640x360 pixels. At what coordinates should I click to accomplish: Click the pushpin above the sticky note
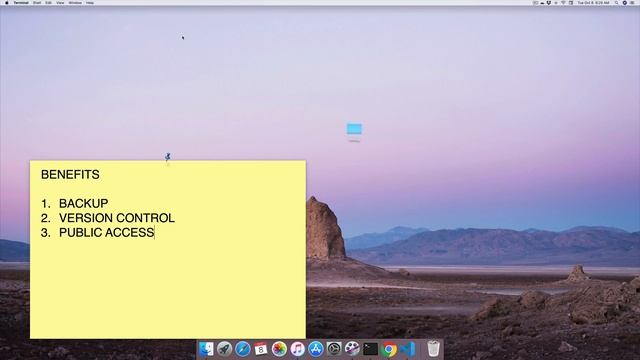[x=168, y=157]
